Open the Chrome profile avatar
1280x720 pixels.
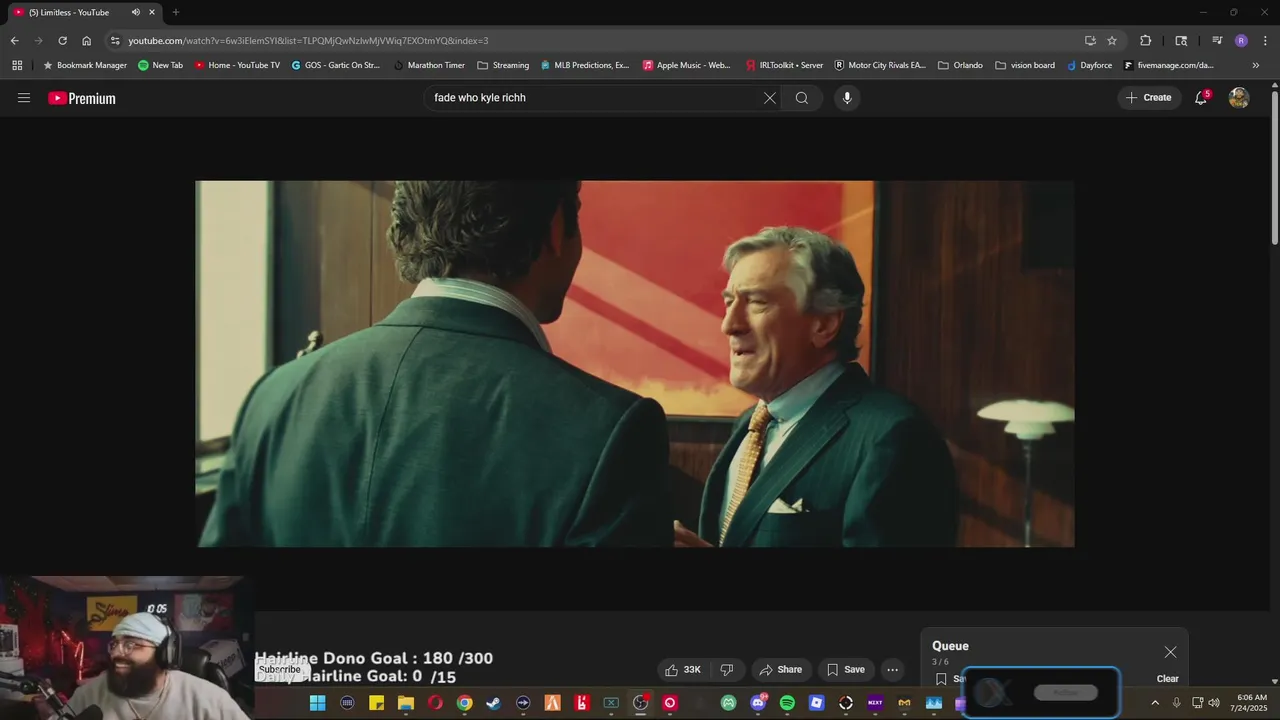point(1241,41)
